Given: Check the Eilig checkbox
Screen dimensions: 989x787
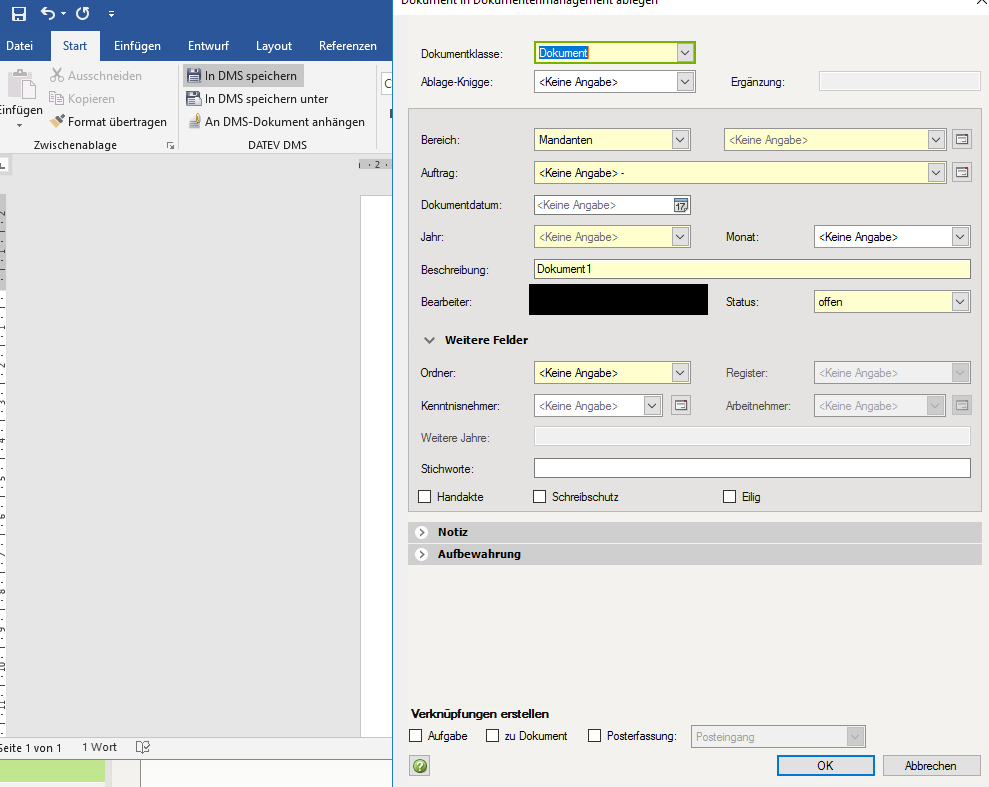Looking at the screenshot, I should tap(730, 497).
